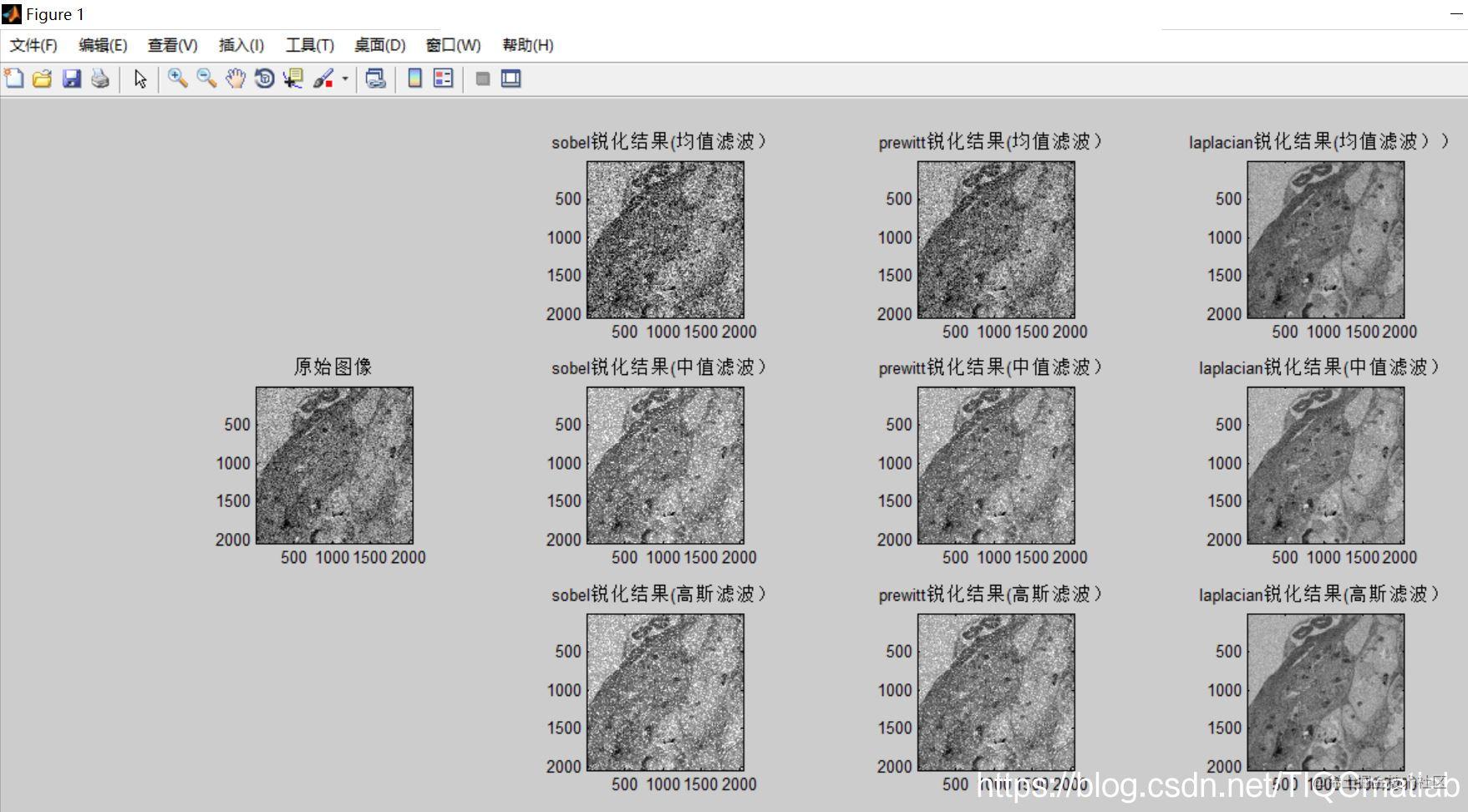Print the figure using printer icon
The width and height of the screenshot is (1468, 812).
[100, 79]
